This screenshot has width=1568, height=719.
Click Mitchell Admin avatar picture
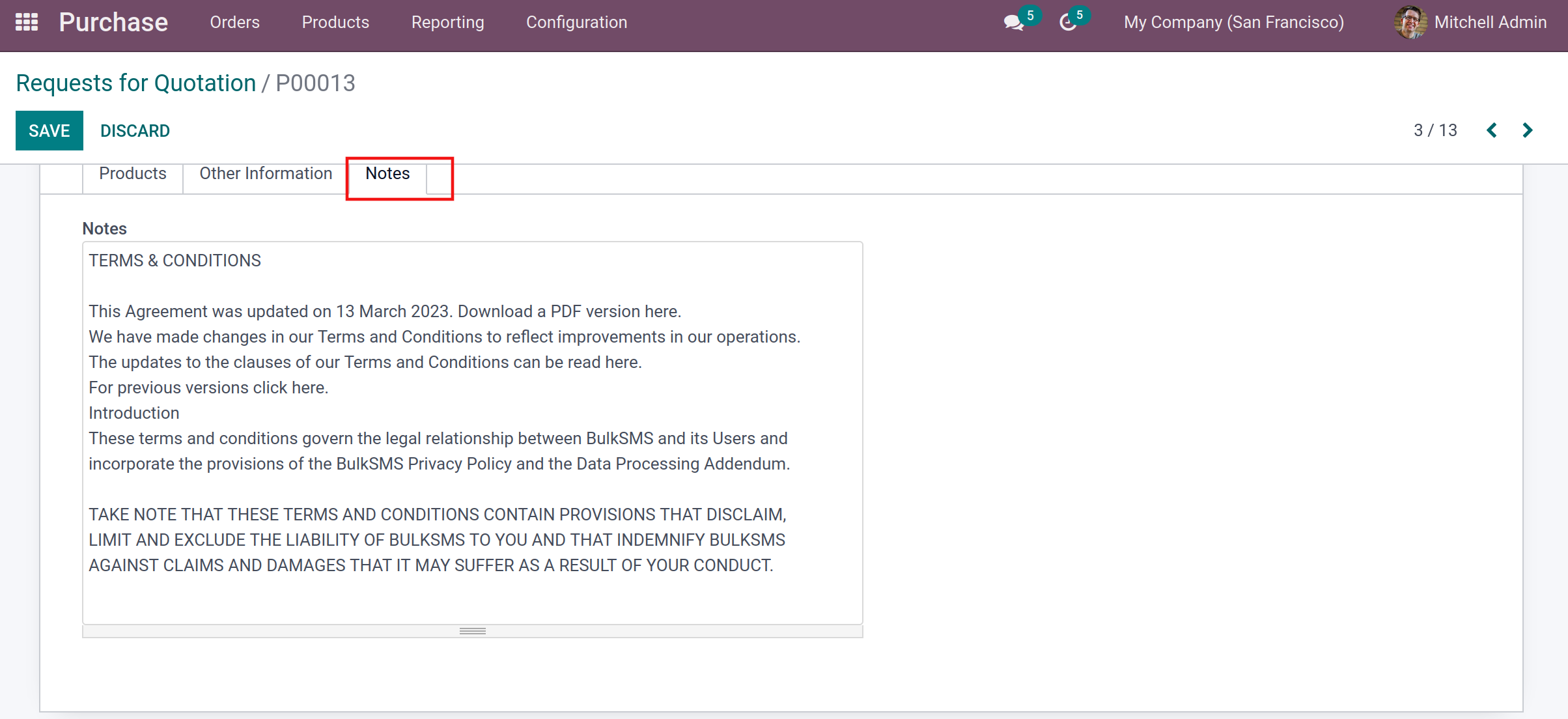(x=1410, y=22)
